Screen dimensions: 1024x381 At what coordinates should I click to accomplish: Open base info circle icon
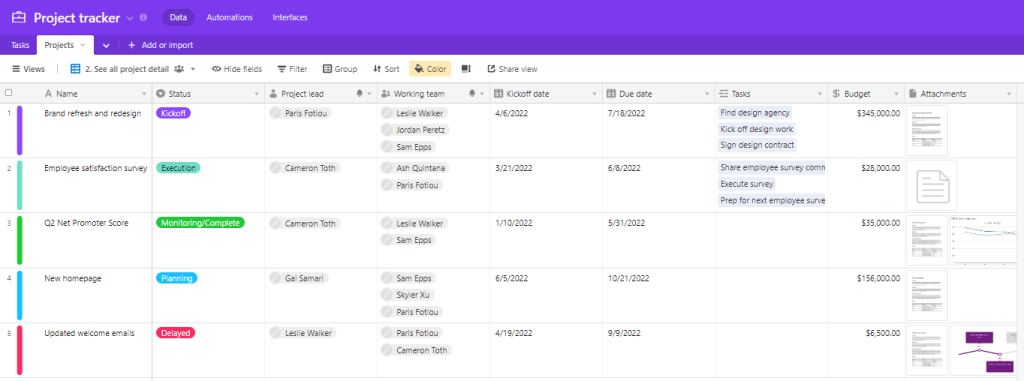[x=144, y=18]
